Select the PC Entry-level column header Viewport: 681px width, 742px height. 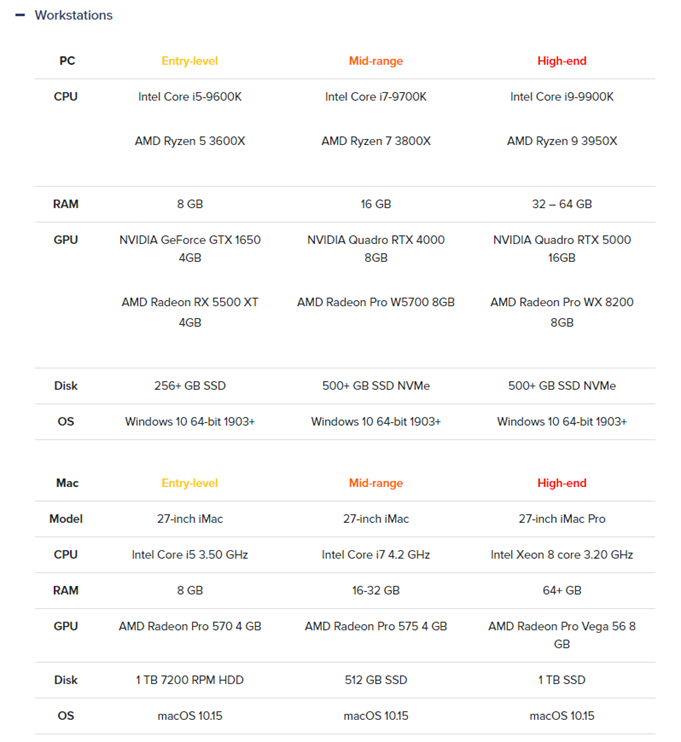pos(190,61)
